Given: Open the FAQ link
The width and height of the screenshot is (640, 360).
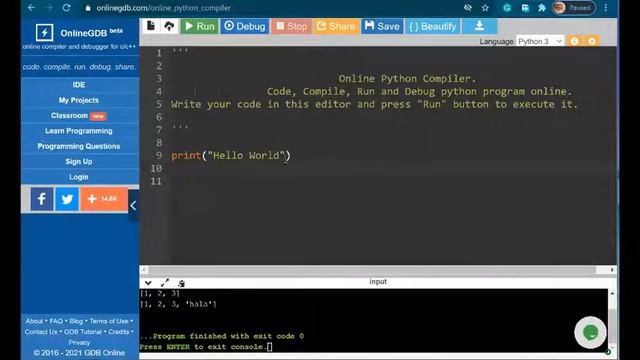Looking at the screenshot, I should [x=56, y=321].
